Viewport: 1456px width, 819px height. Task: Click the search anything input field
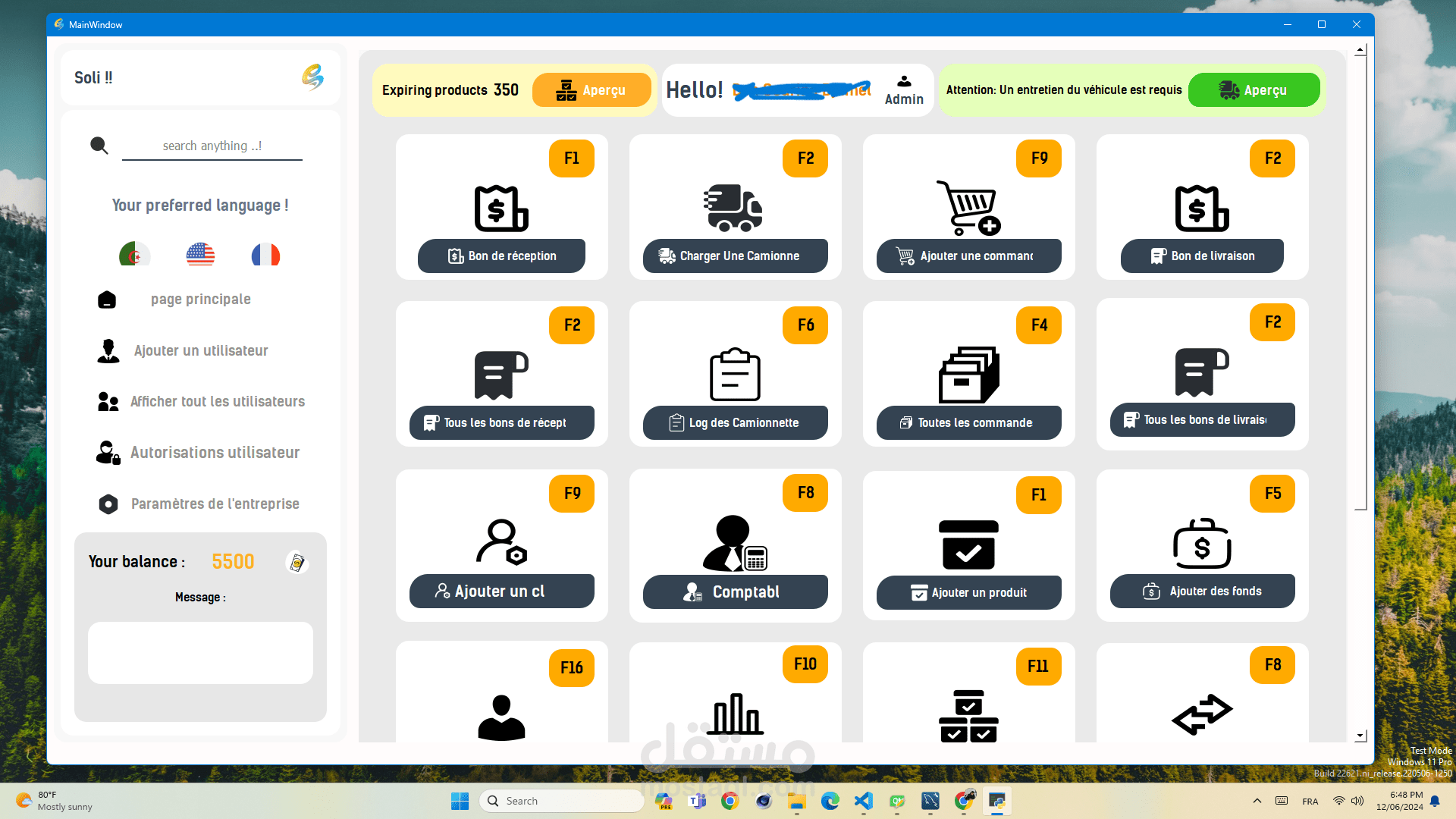(x=212, y=146)
